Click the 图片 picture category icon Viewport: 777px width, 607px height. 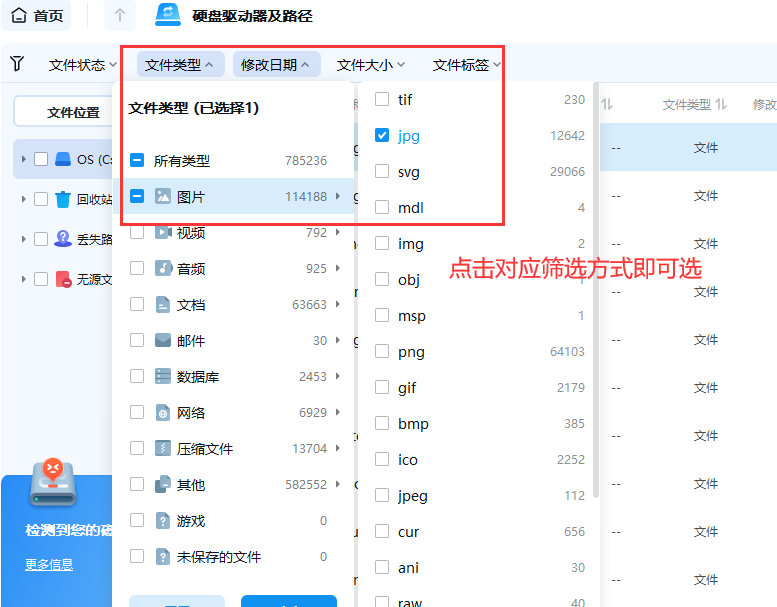click(x=163, y=196)
